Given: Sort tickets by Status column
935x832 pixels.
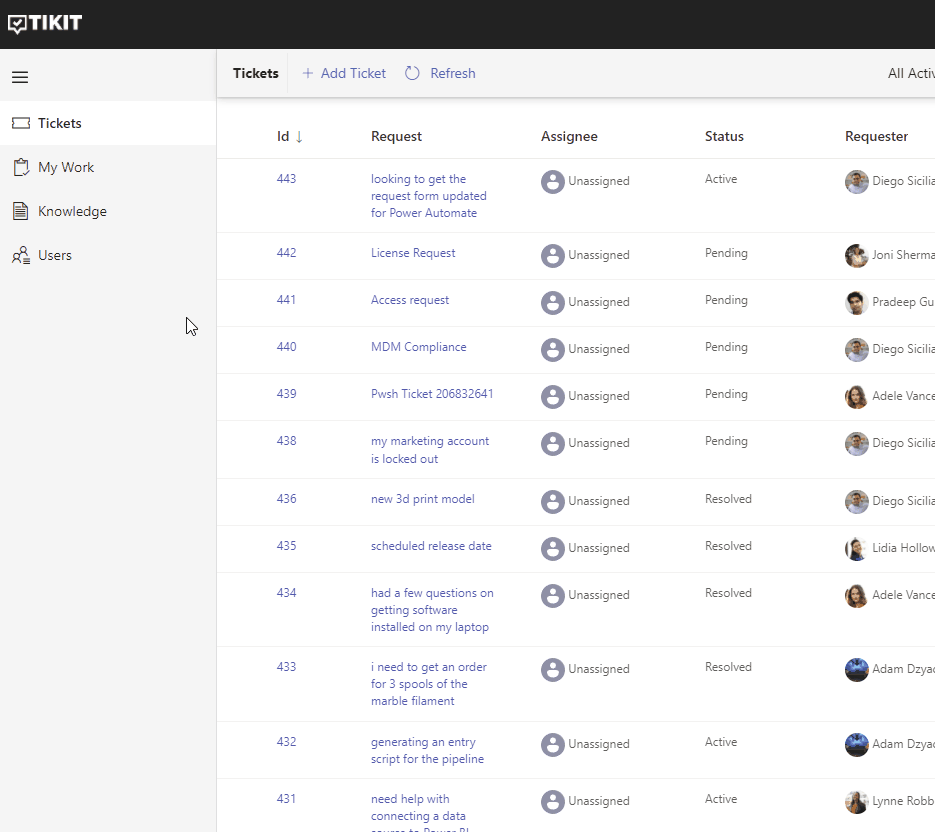Looking at the screenshot, I should point(724,136).
